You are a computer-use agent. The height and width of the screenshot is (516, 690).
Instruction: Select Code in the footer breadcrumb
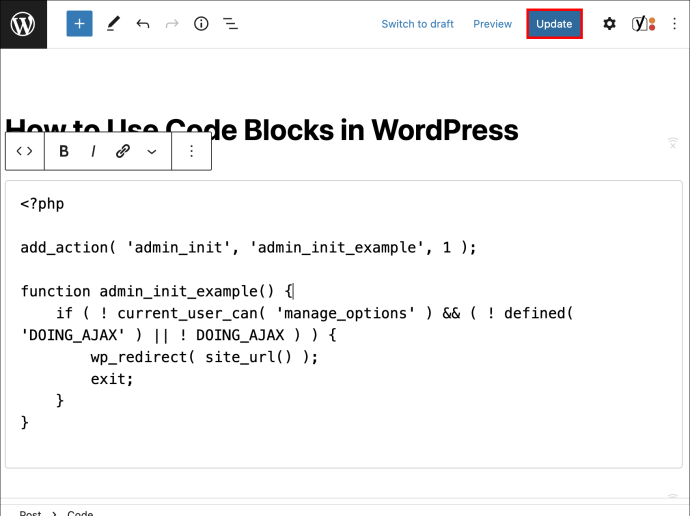[80, 512]
